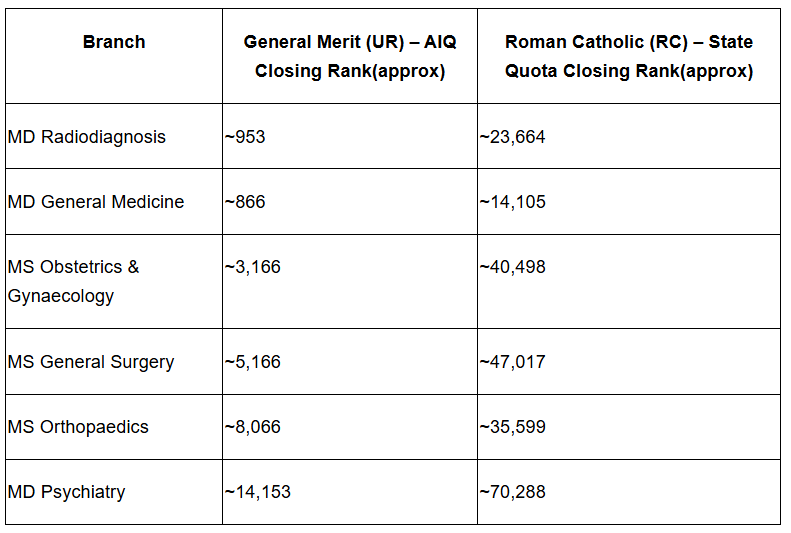The height and width of the screenshot is (533, 791).
Task: Click the ~70,288 state quota rank
Action: click(x=513, y=492)
